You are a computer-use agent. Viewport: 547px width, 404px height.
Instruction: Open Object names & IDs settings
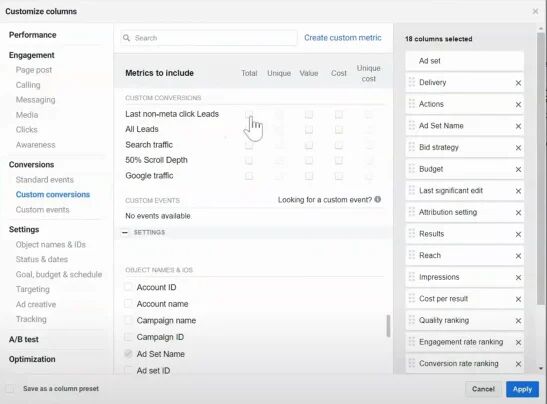pos(51,245)
